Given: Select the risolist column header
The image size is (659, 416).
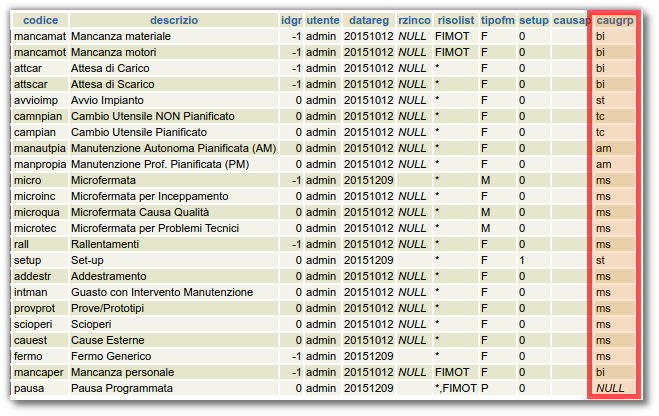Looking at the screenshot, I should coord(455,20).
